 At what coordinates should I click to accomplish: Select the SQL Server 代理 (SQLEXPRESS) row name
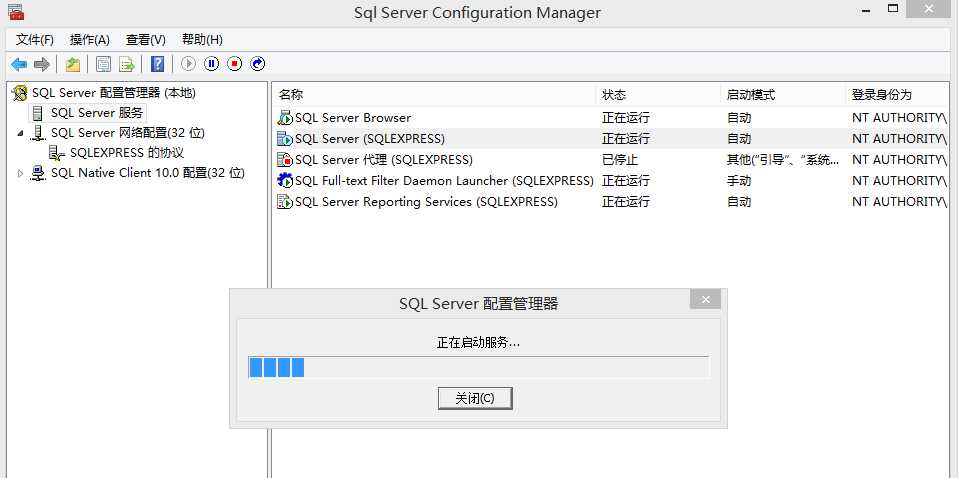[384, 160]
